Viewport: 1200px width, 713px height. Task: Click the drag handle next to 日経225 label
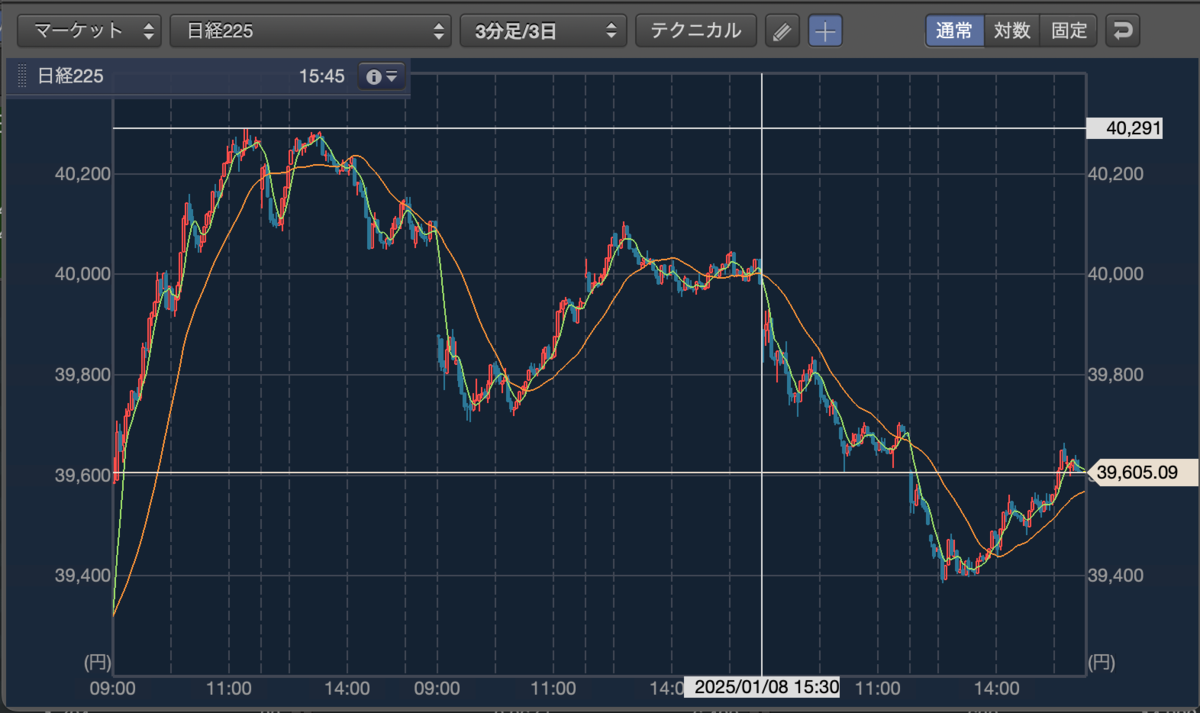[x=22, y=76]
